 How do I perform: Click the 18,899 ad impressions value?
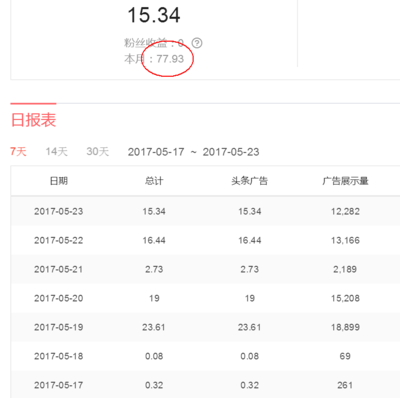pyautogui.click(x=345, y=327)
